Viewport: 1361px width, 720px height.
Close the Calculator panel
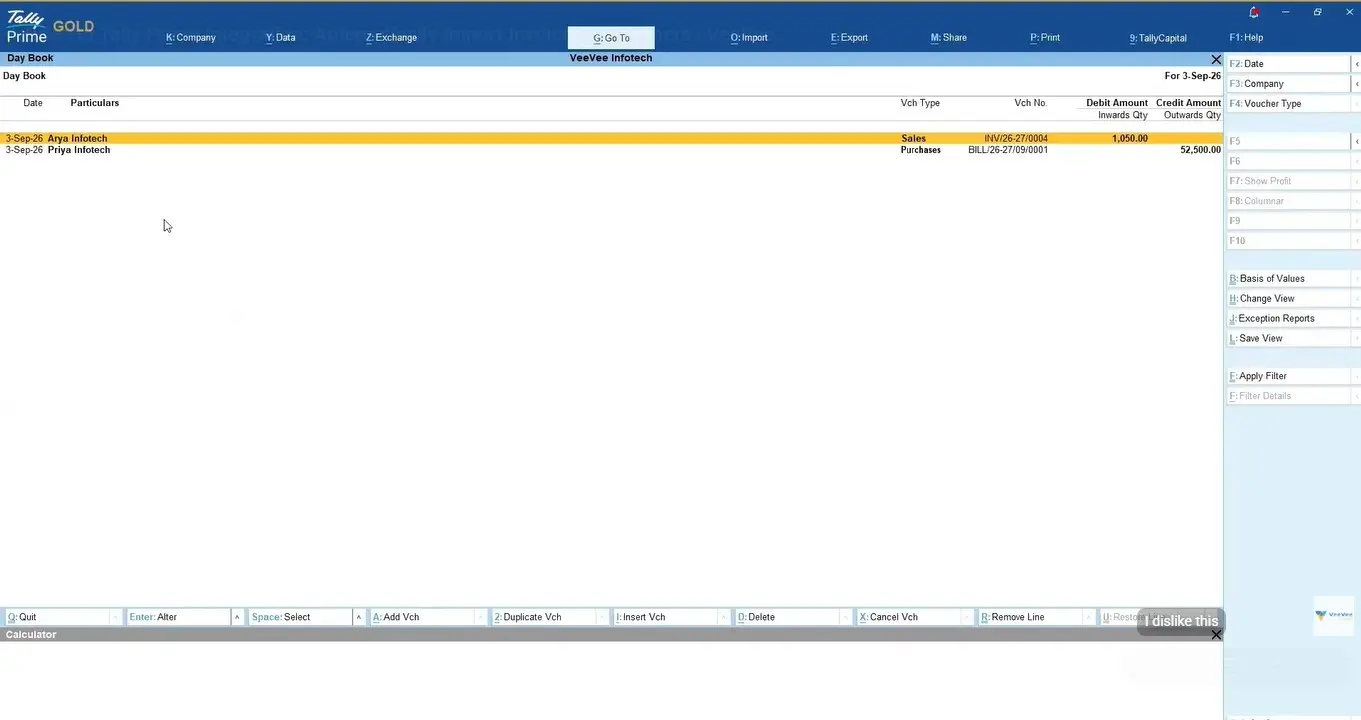[x=1216, y=635]
